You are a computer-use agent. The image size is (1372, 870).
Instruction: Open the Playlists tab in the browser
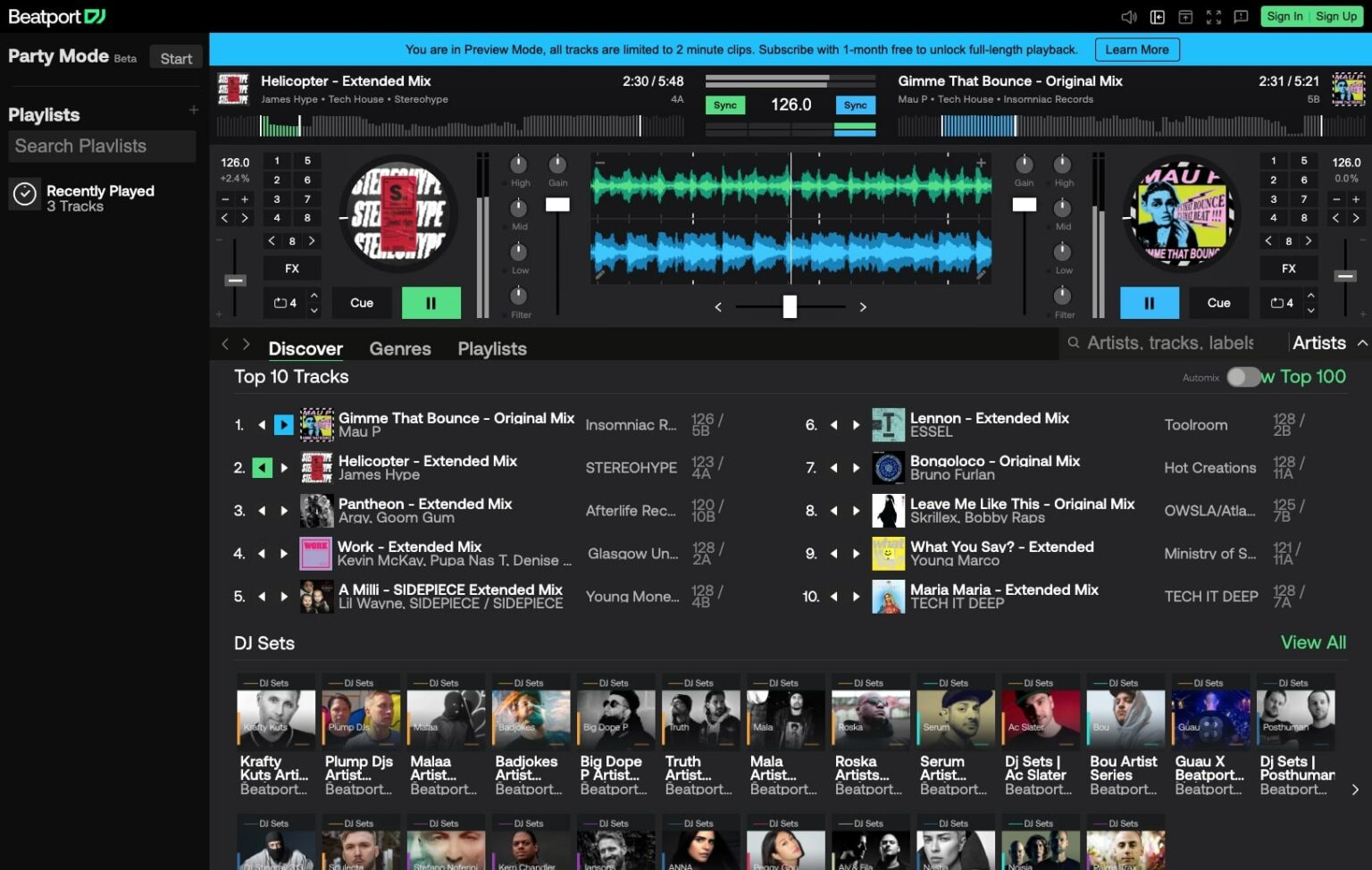[x=491, y=348]
